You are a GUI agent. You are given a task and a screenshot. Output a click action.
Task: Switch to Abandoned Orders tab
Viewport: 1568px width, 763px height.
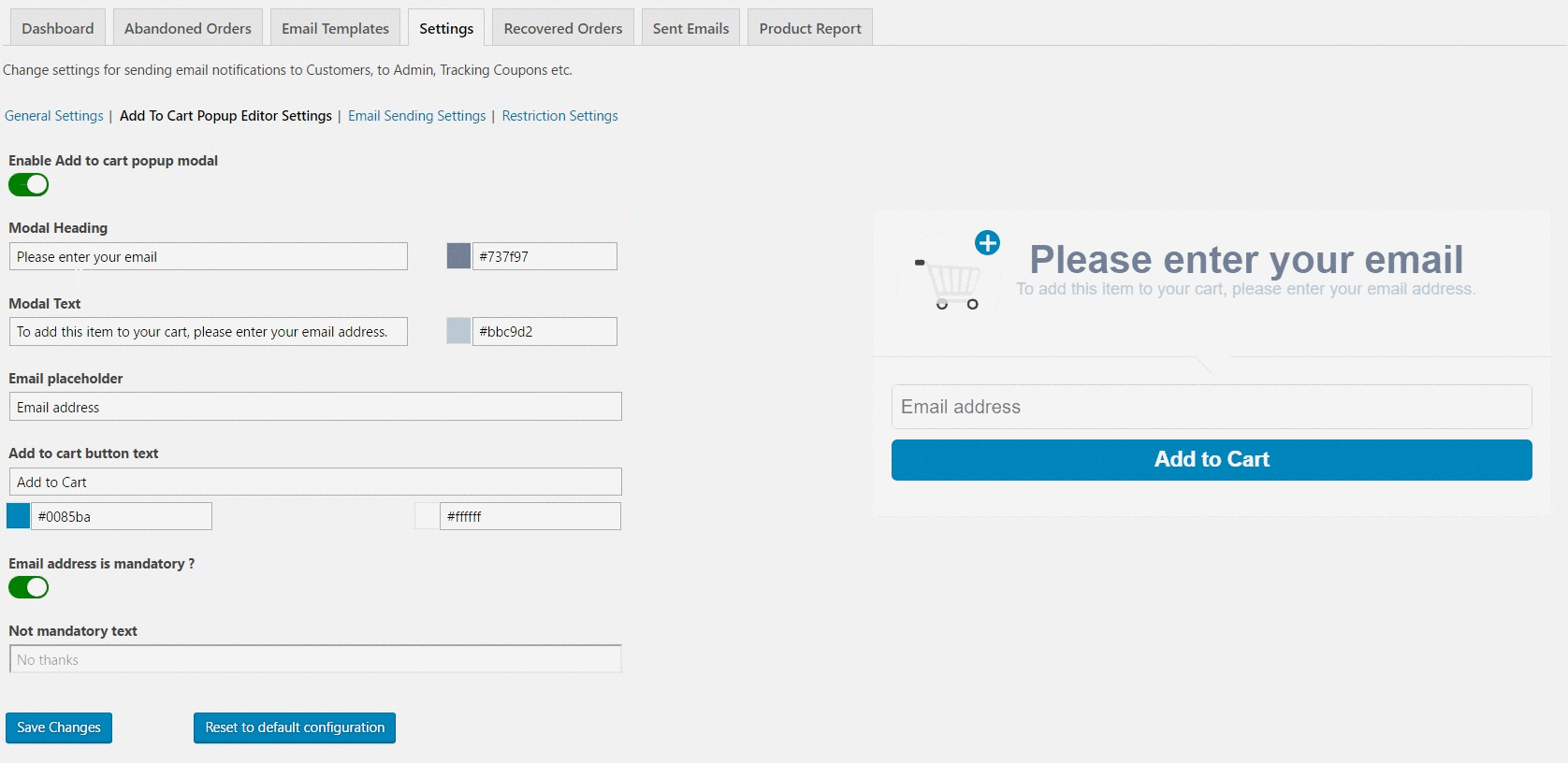188,28
